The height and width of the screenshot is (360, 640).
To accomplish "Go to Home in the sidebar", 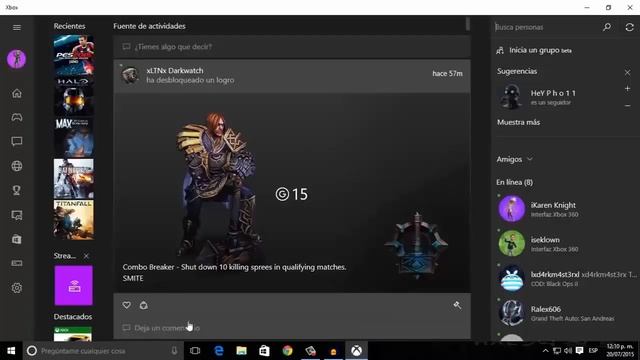I will (x=17, y=93).
